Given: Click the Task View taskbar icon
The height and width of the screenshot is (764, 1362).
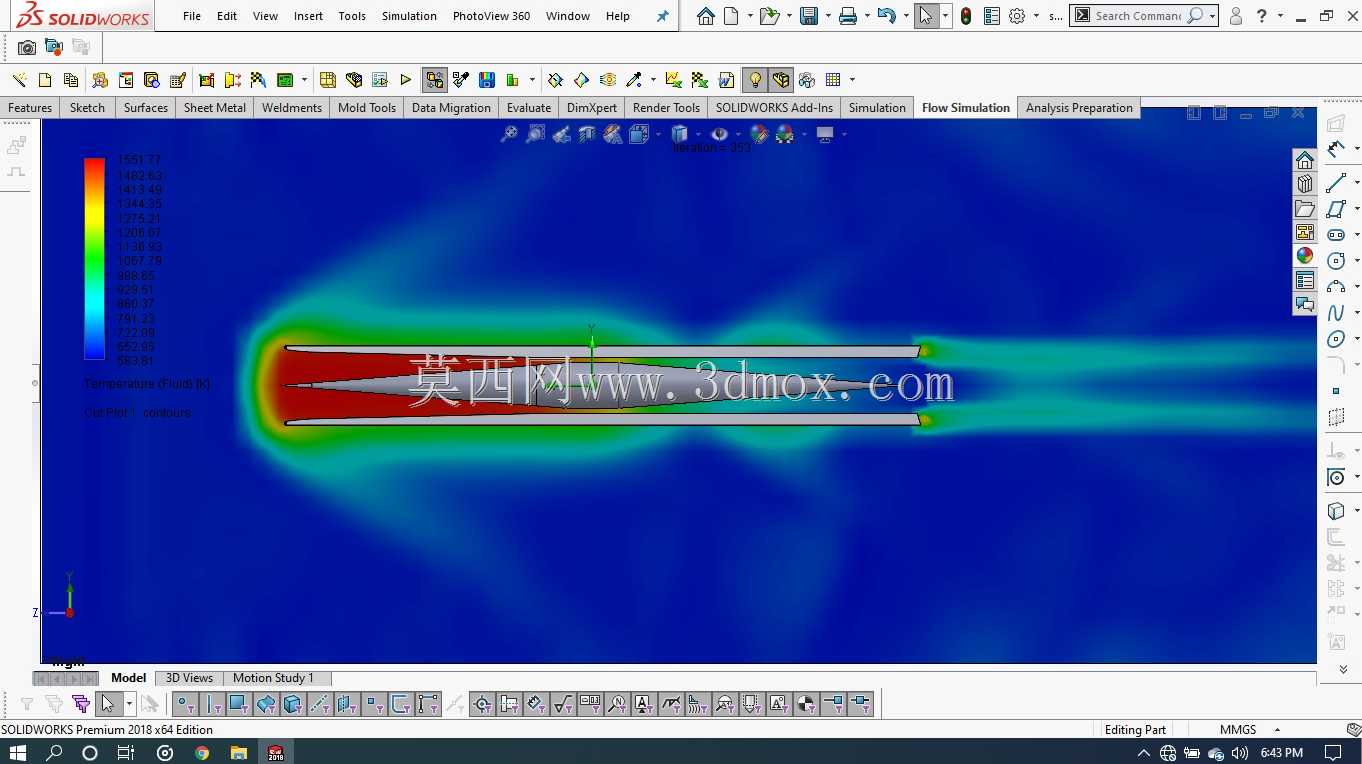Looking at the screenshot, I should tap(126, 752).
